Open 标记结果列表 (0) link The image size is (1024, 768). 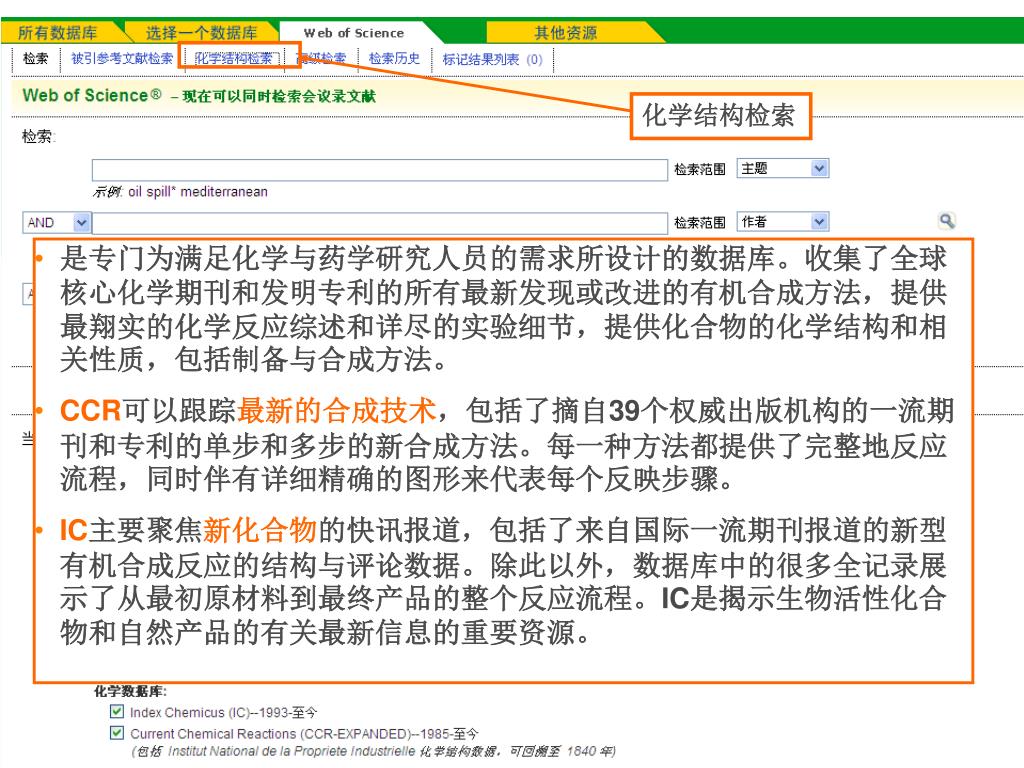click(492, 59)
